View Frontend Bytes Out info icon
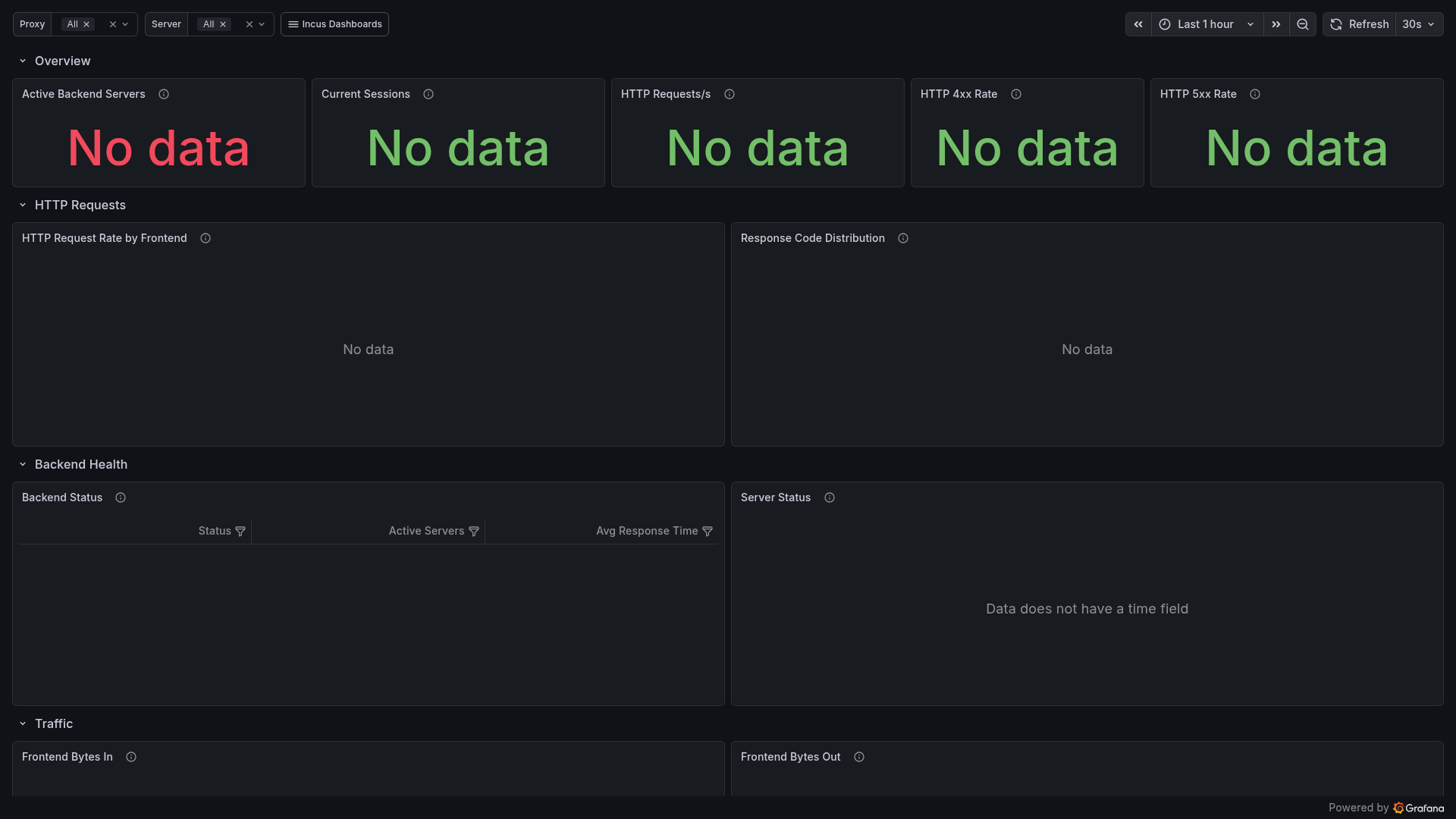This screenshot has height=819, width=1456. (859, 757)
